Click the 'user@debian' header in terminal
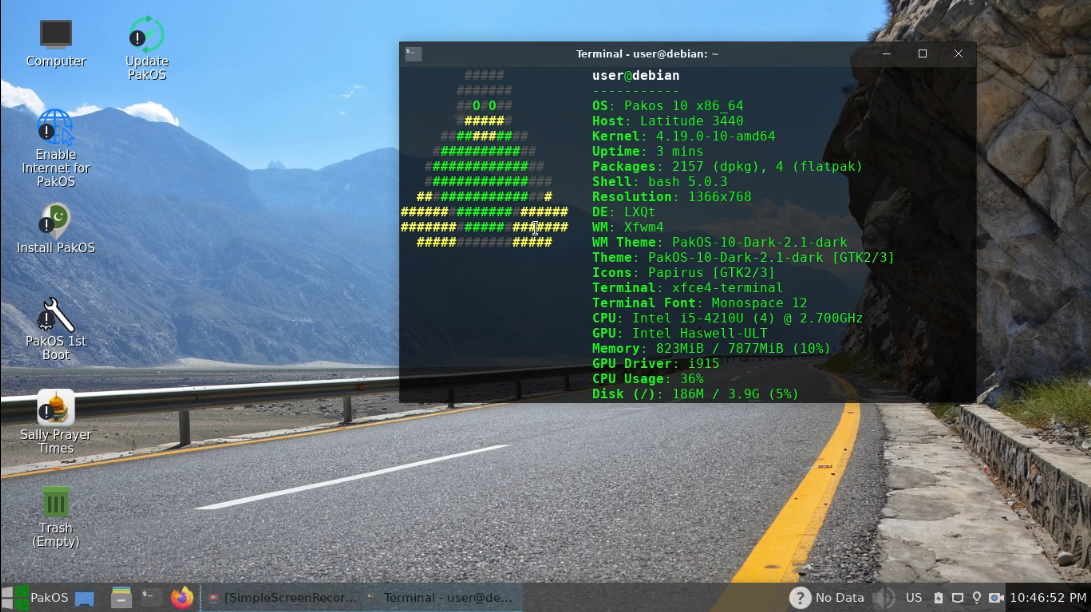 click(x=636, y=75)
